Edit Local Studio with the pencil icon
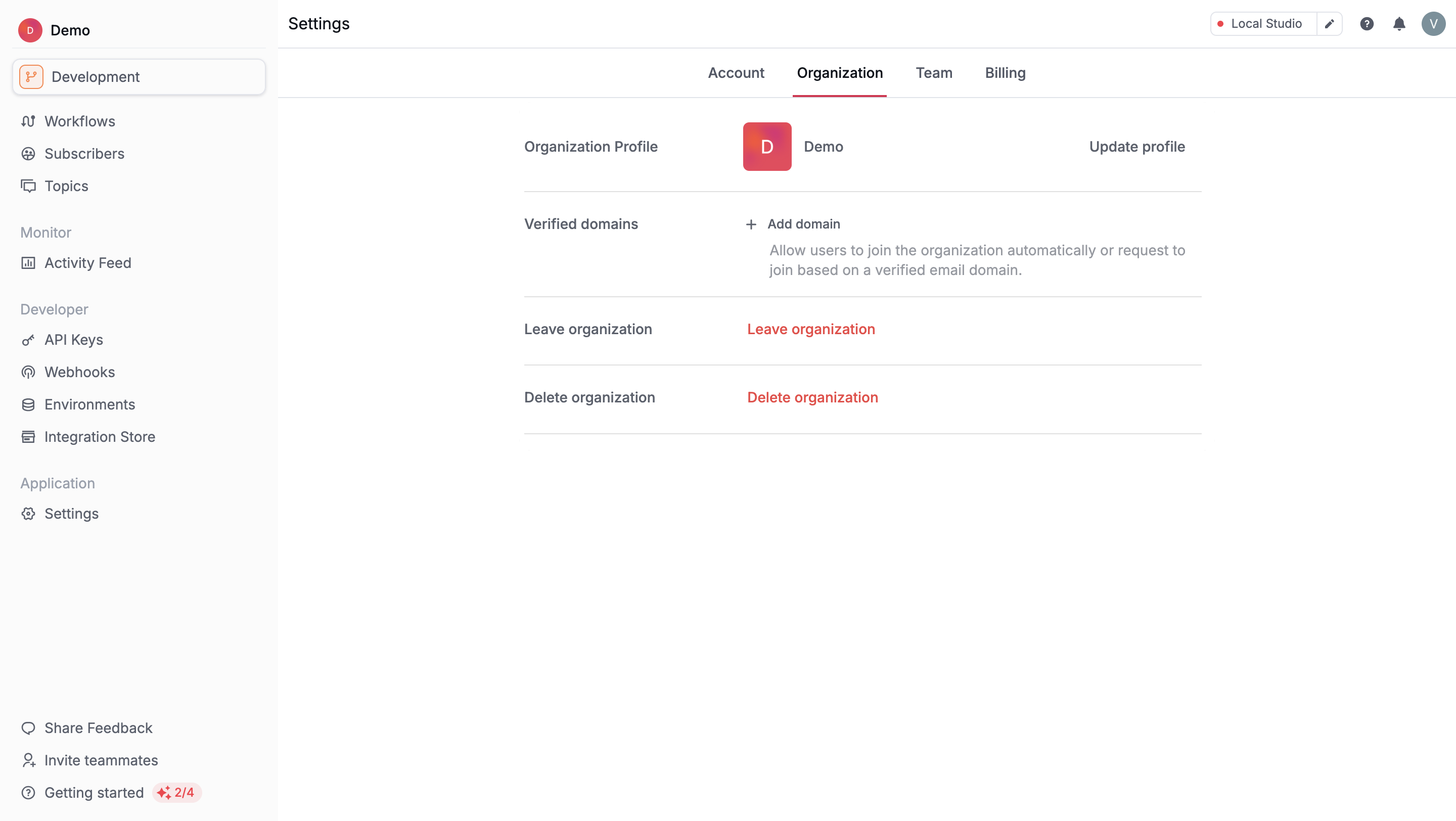 [x=1330, y=24]
